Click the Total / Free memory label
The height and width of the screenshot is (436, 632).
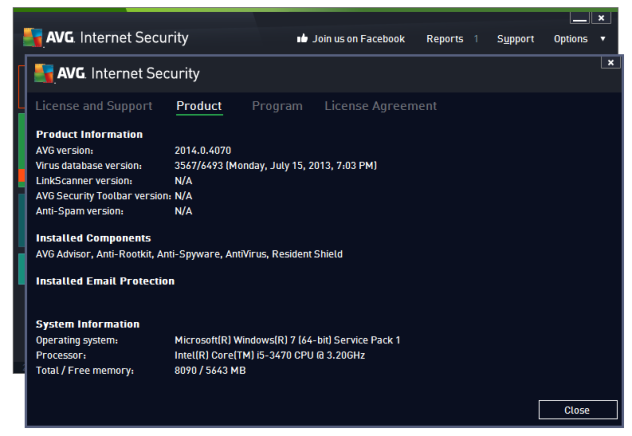(85, 370)
